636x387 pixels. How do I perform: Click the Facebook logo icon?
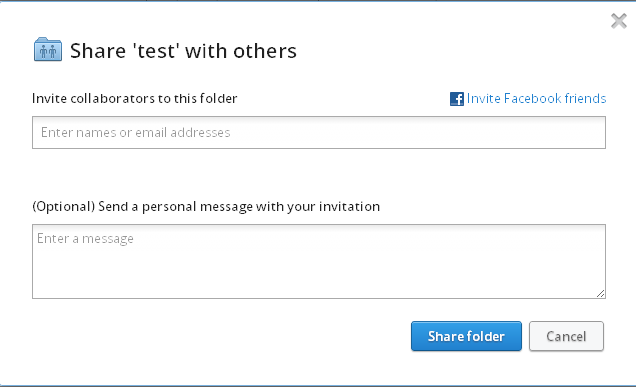click(457, 99)
